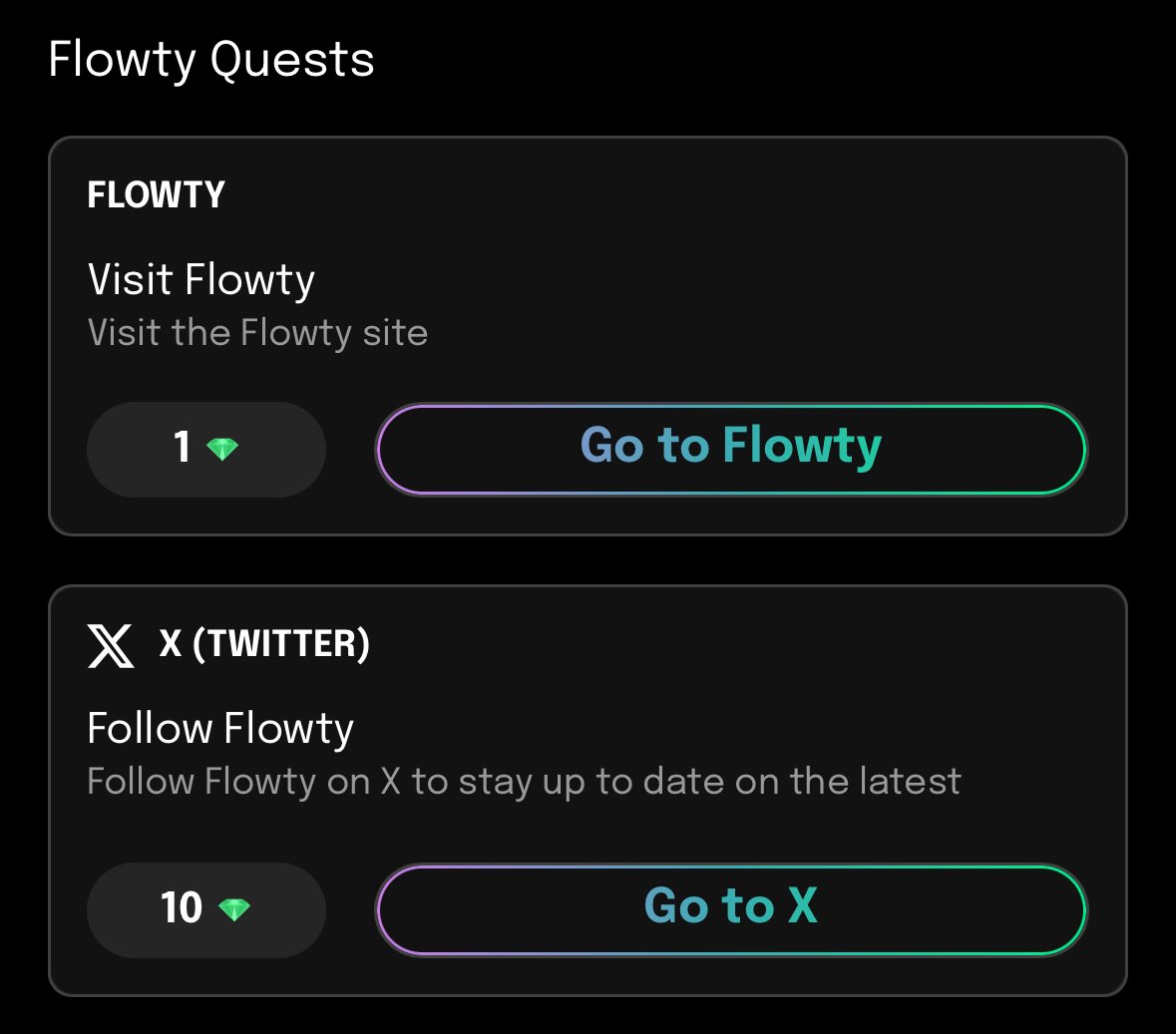The height and width of the screenshot is (1034, 1176).
Task: Click the Flowty Quests page heading
Action: (211, 60)
